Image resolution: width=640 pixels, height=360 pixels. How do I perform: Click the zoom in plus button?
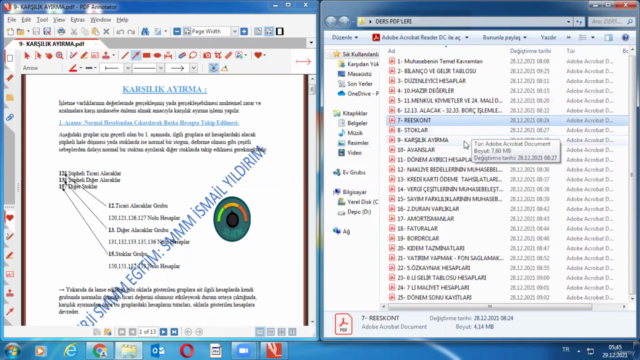tap(244, 31)
